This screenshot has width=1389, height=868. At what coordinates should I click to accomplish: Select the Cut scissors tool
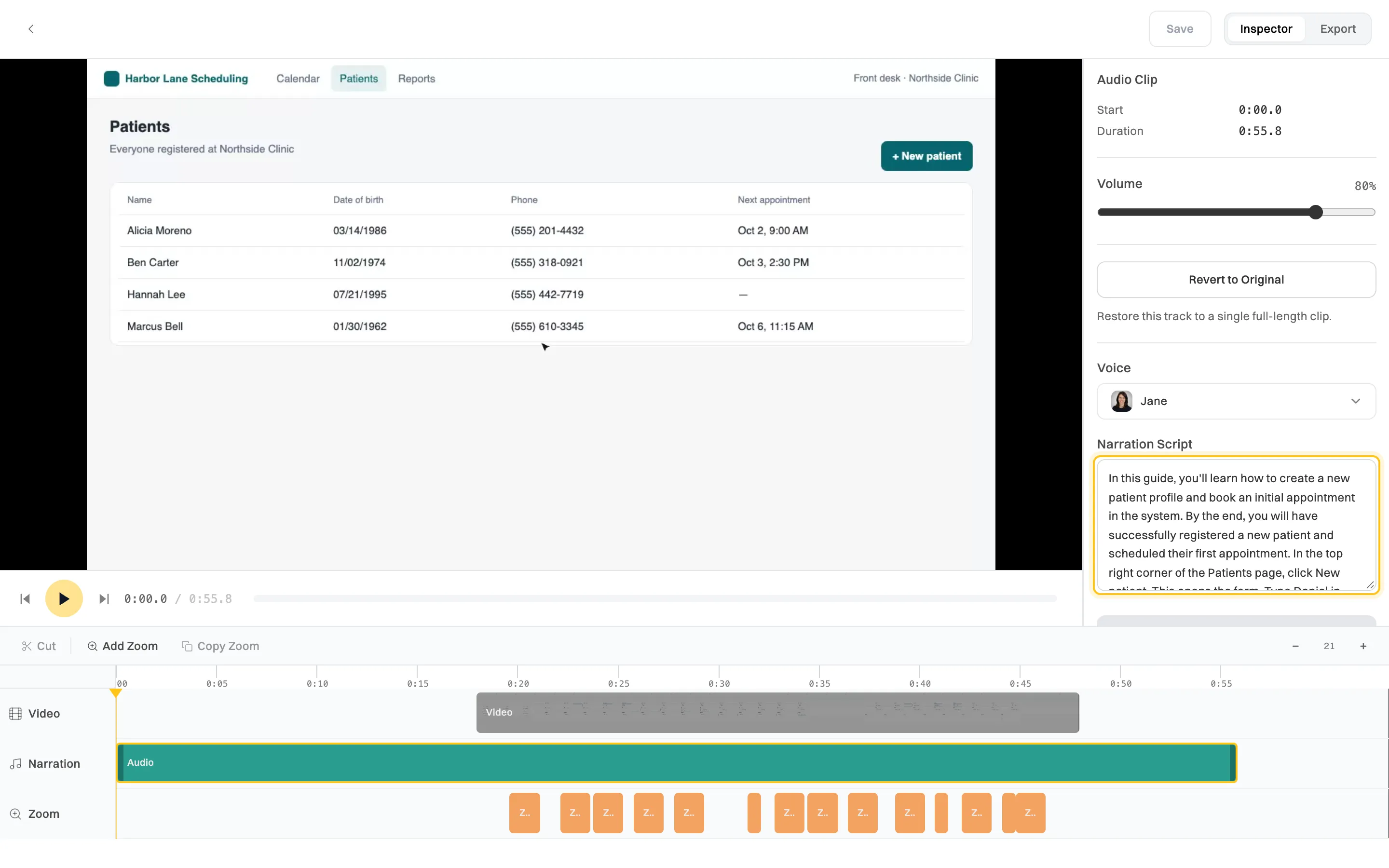tap(39, 646)
